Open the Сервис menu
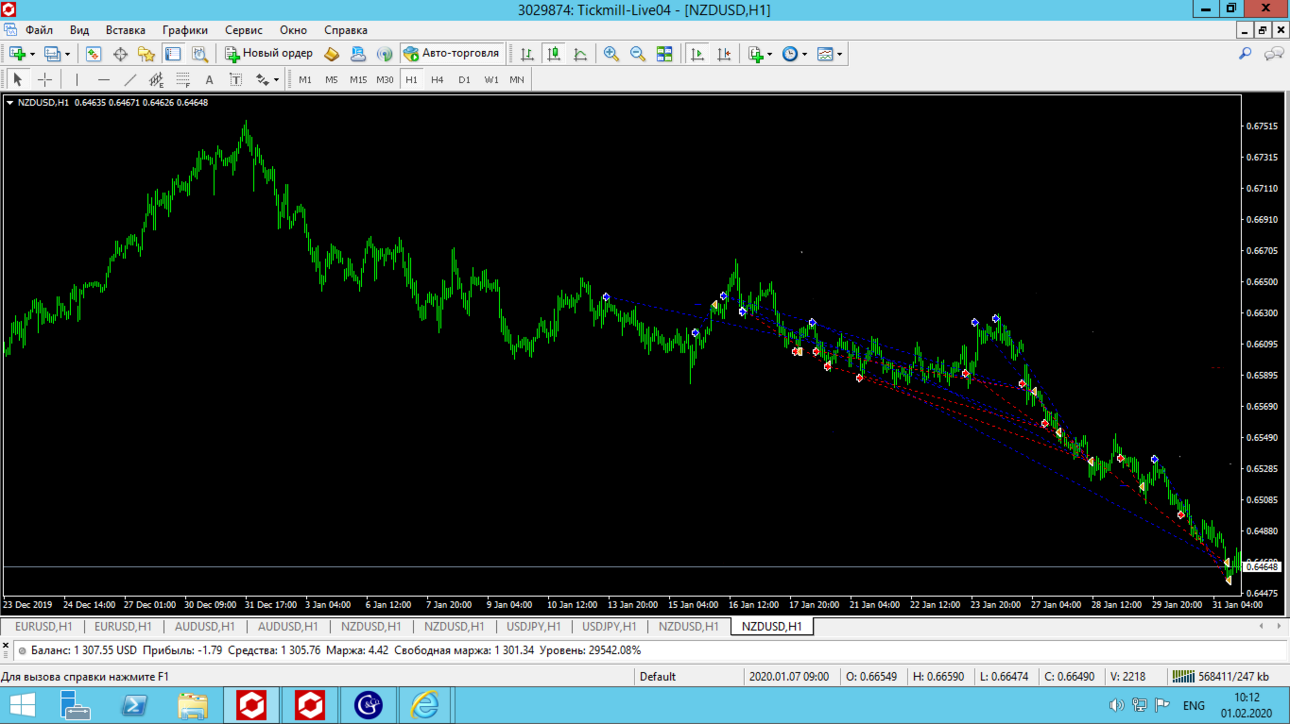The image size is (1290, 724). [244, 30]
